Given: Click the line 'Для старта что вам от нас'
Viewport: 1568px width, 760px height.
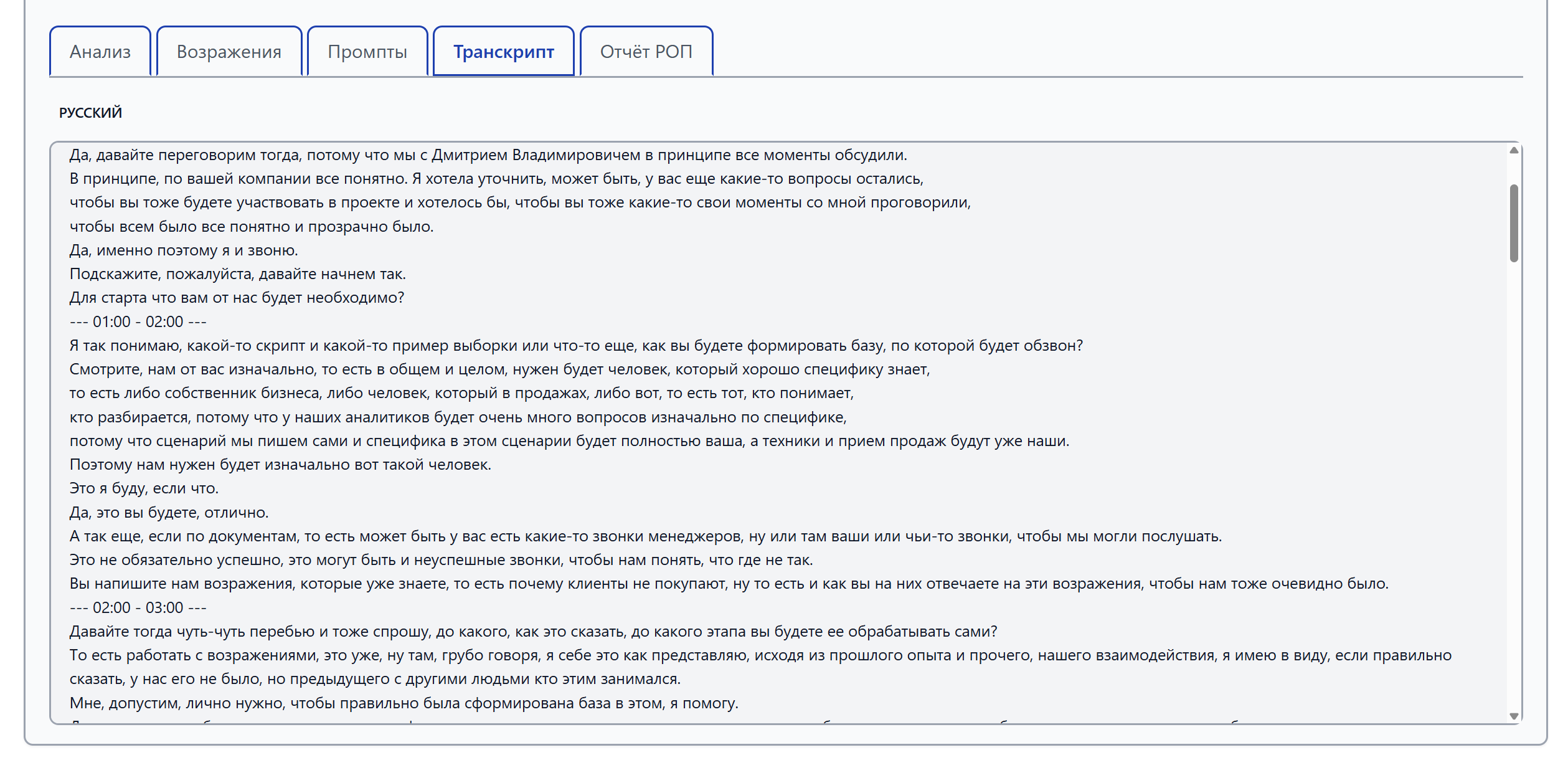Looking at the screenshot, I should coord(237,298).
